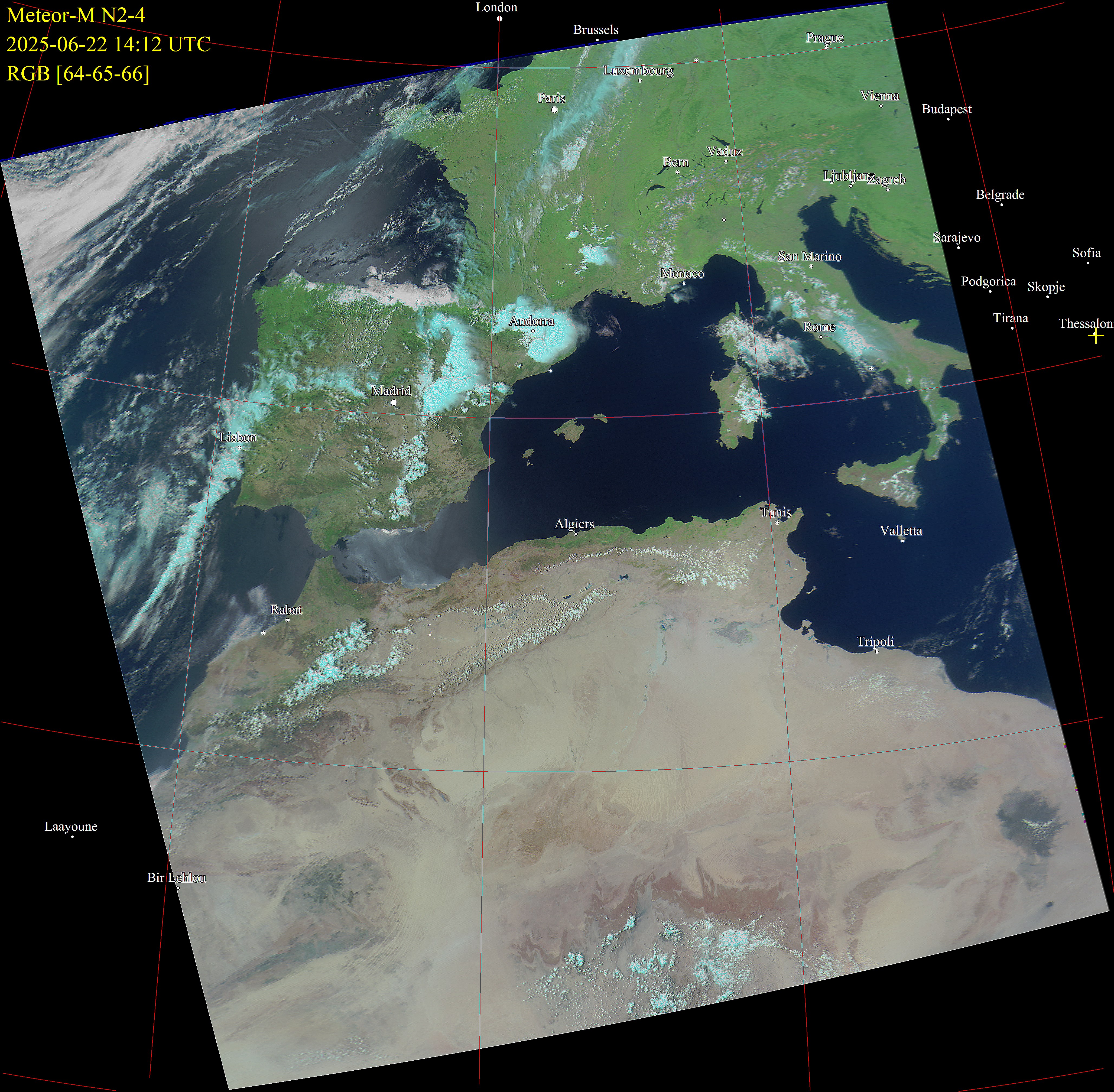Screen dimensions: 1114x1092
Task: Click the London city dot marker
Action: click(x=500, y=18)
